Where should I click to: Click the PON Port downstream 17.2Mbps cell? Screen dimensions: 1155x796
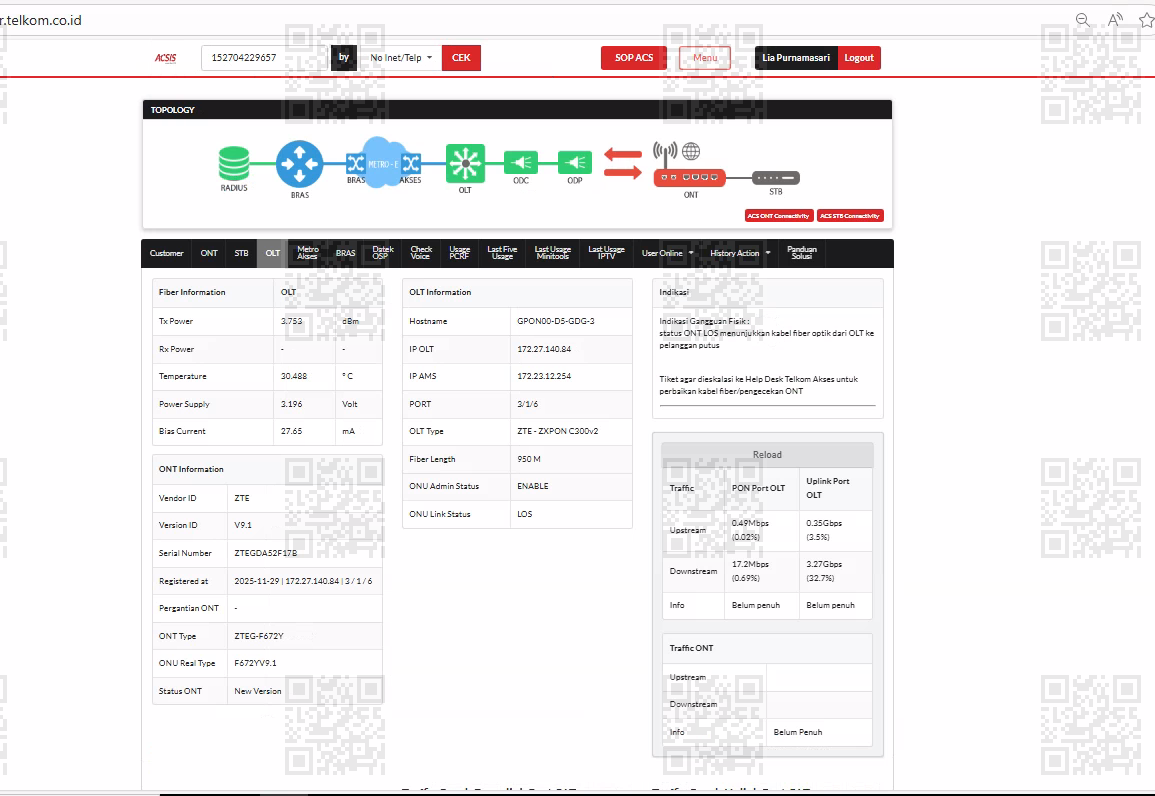[762, 572]
